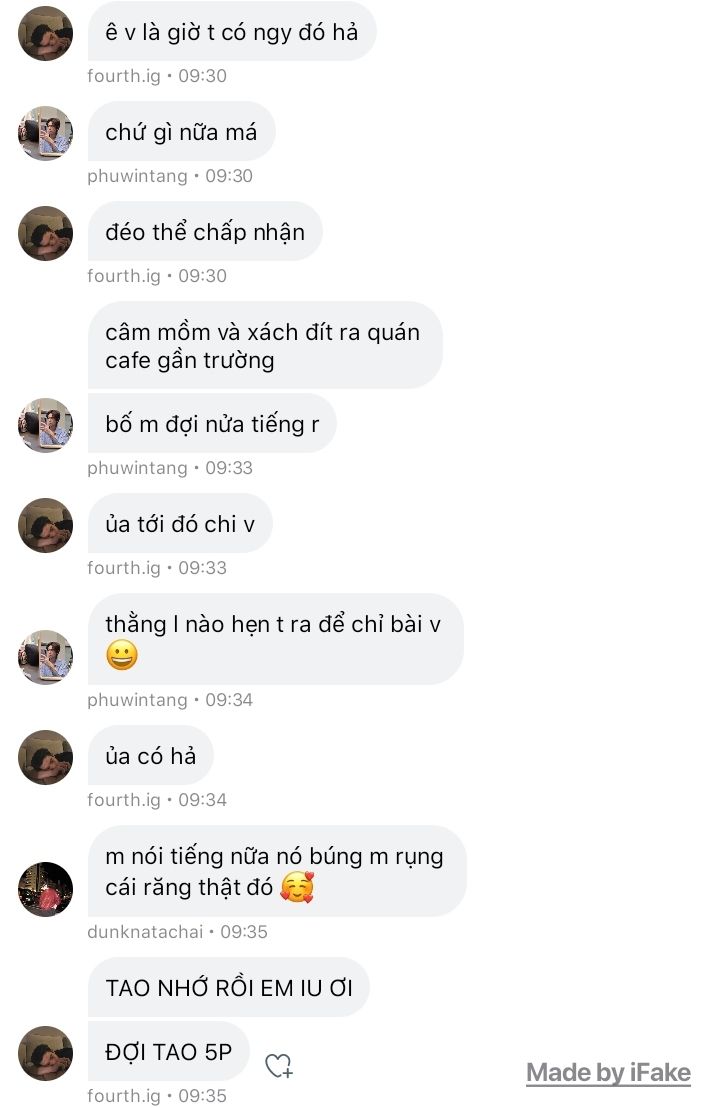Select message 'ĐỢI TAO 5P'

click(169, 1051)
